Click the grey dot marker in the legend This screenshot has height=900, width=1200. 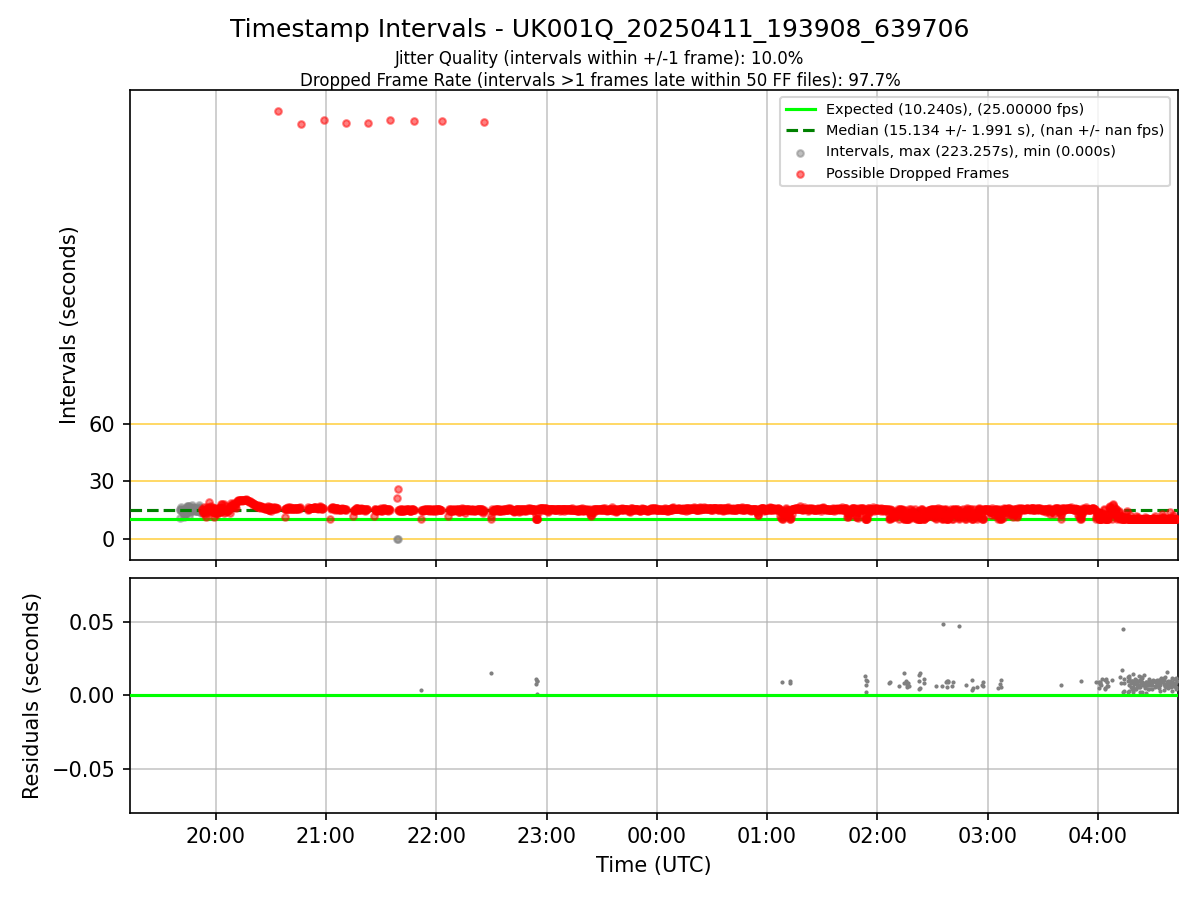point(802,153)
